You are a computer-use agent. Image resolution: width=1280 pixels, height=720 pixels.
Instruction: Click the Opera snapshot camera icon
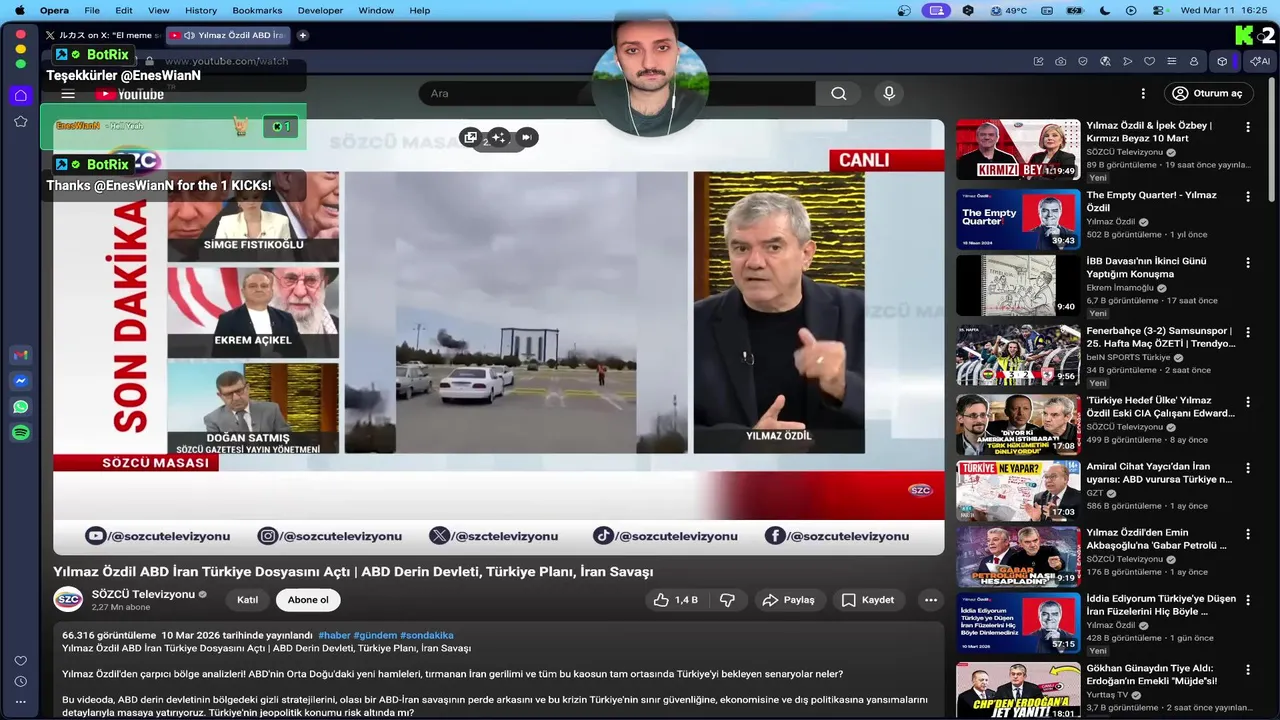coord(1060,61)
